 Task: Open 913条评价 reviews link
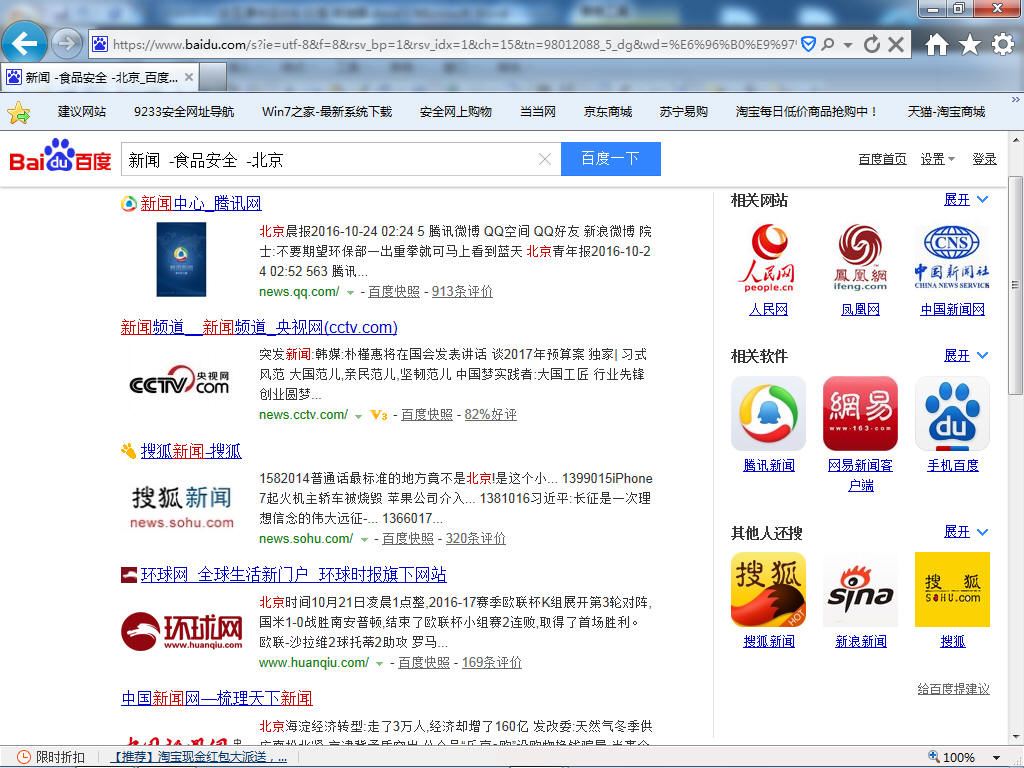coord(462,291)
